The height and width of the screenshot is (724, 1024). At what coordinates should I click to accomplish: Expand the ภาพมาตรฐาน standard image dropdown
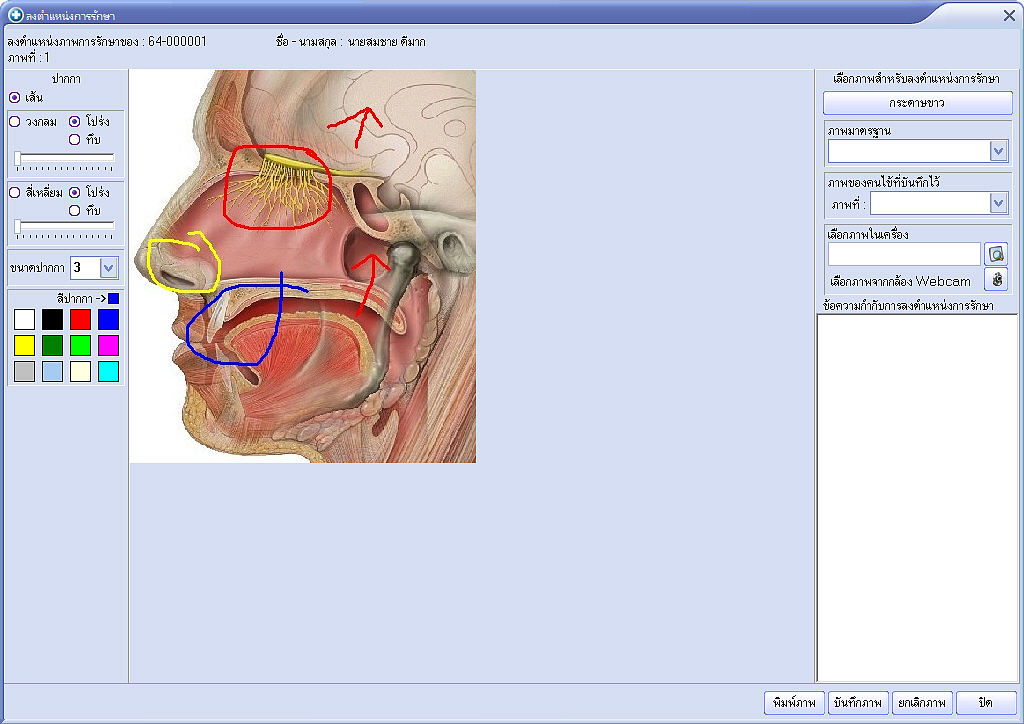click(998, 151)
